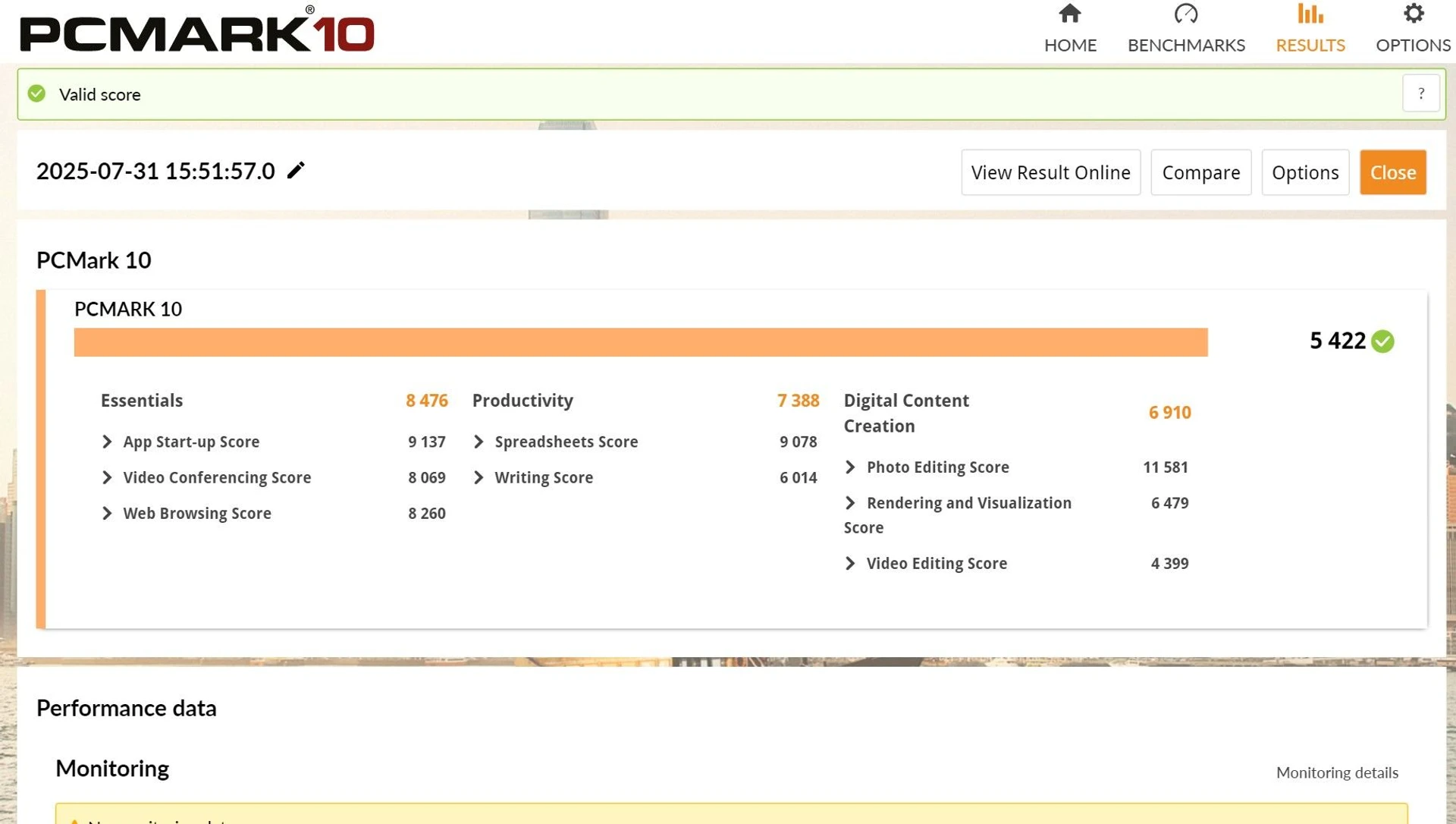Screen dimensions: 1456x824
Task: Expand Rendering and Visualization Score chevron
Action: pos(850,503)
